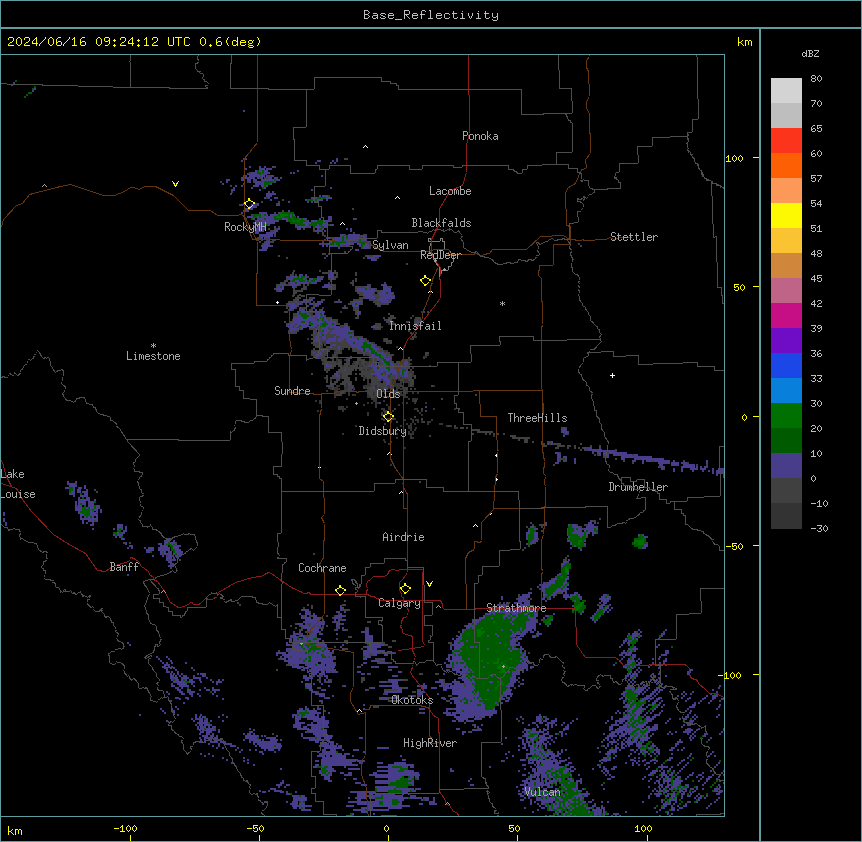Click the Strathmore label
Viewport: 862px width, 842px height.
pyautogui.click(x=516, y=608)
